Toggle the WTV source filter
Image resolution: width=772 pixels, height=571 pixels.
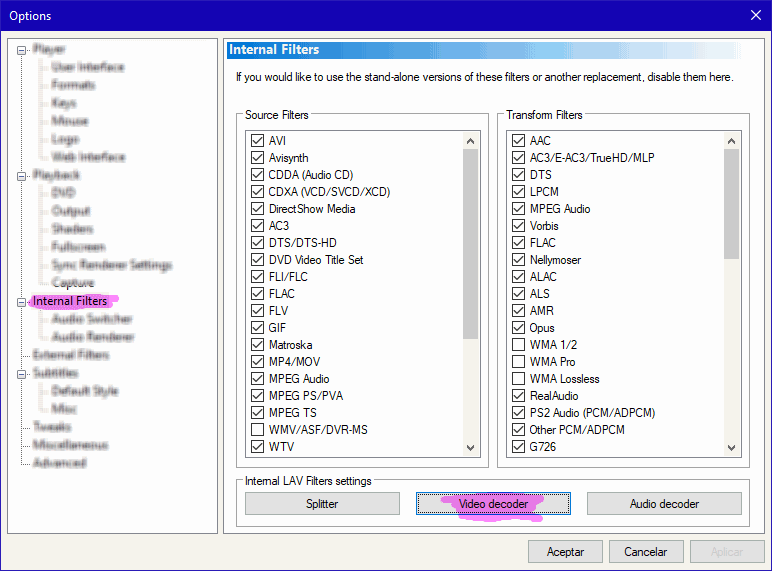257,446
